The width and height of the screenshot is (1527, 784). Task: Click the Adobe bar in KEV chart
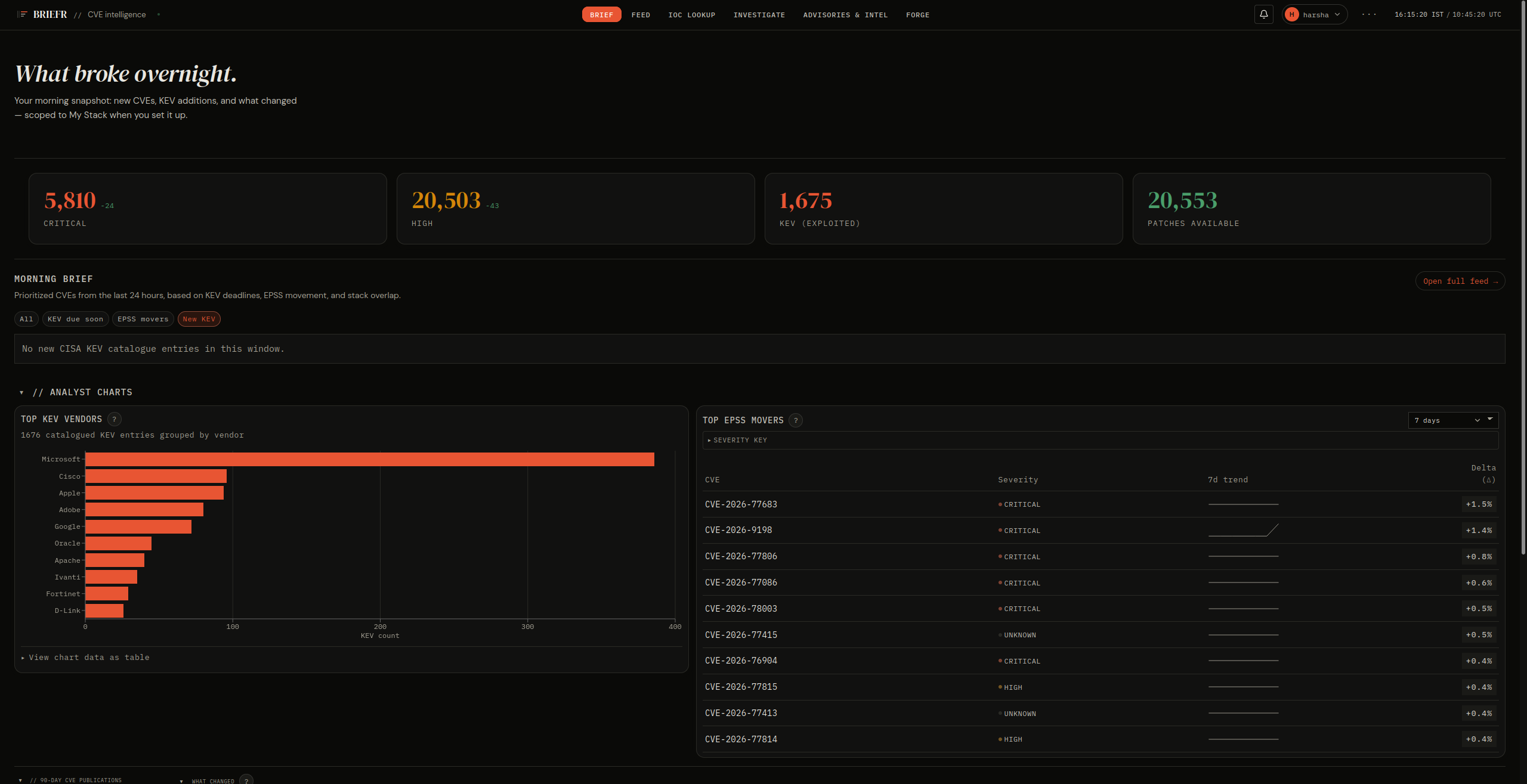coord(144,509)
